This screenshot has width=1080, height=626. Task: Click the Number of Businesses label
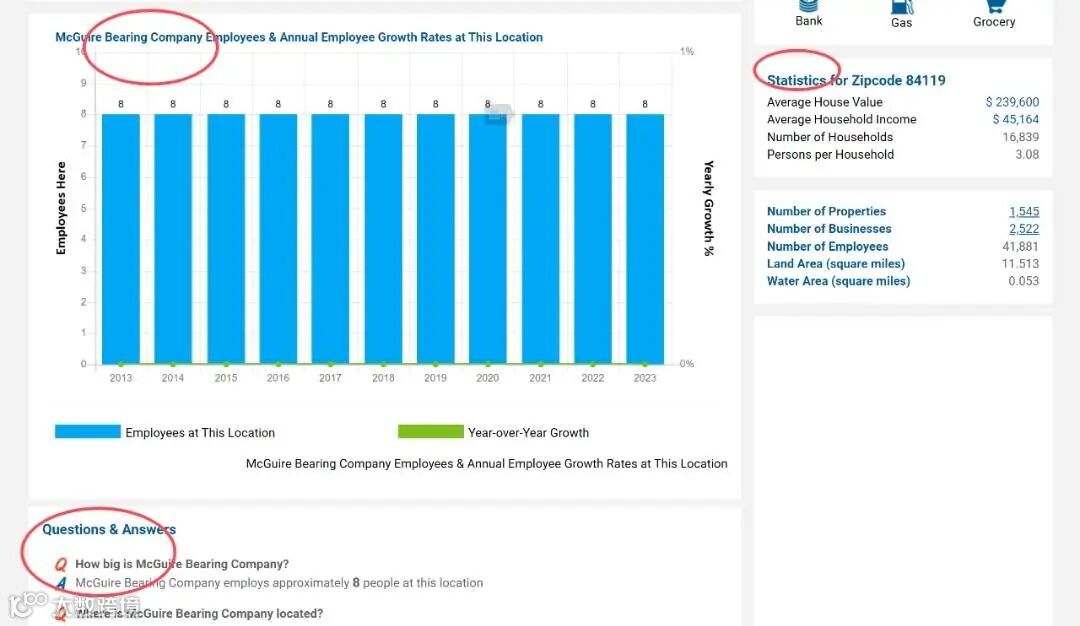pos(829,229)
